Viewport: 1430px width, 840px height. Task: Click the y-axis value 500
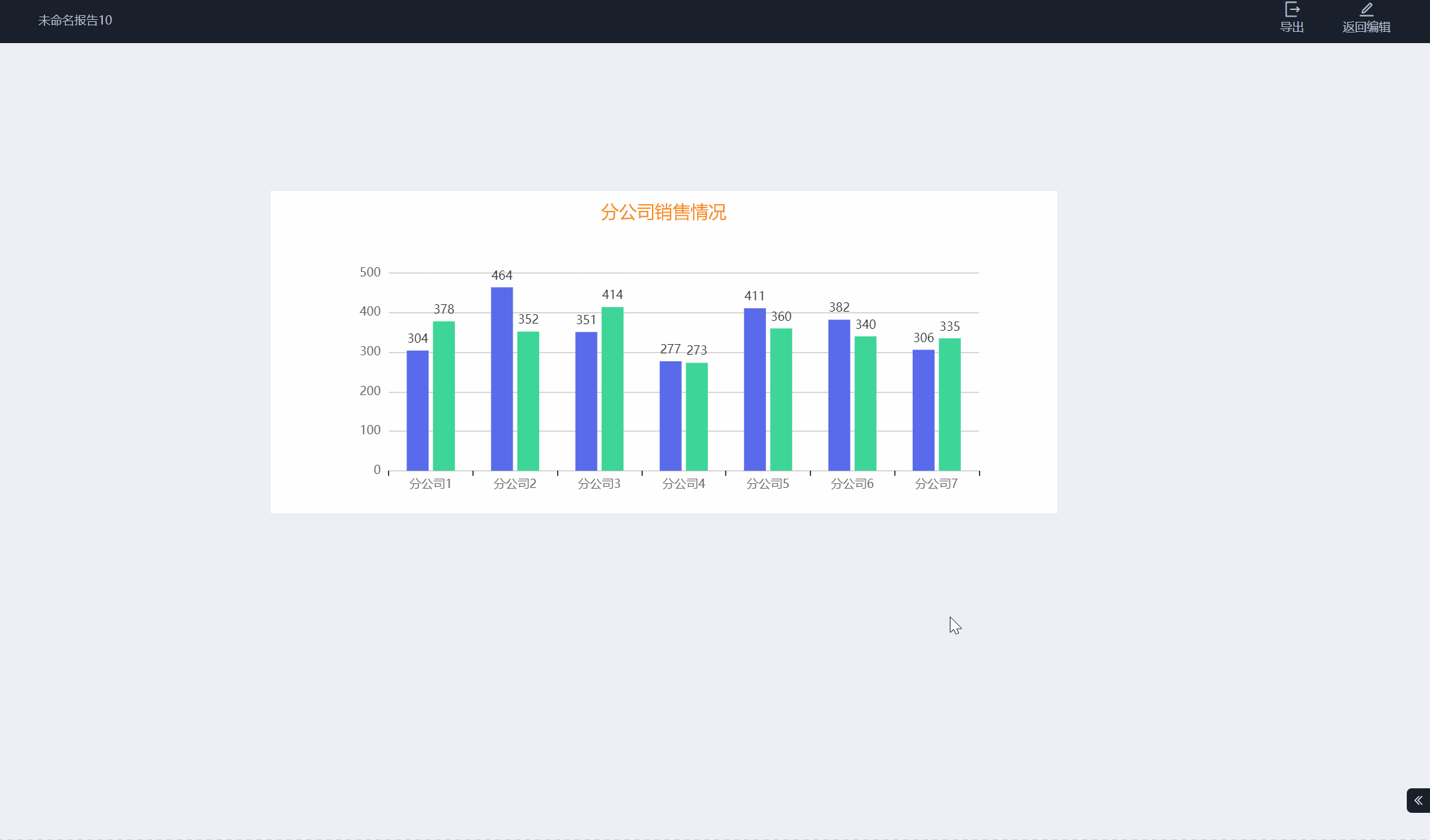coord(370,272)
